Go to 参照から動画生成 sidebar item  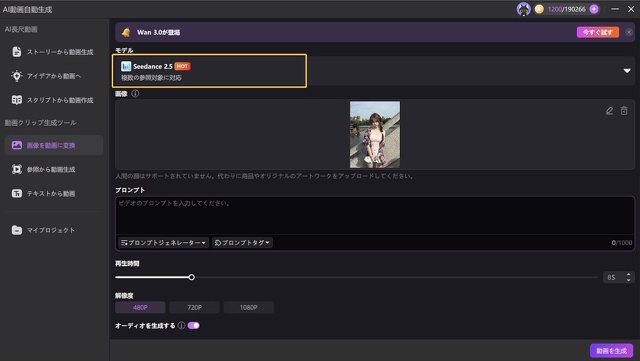click(53, 169)
